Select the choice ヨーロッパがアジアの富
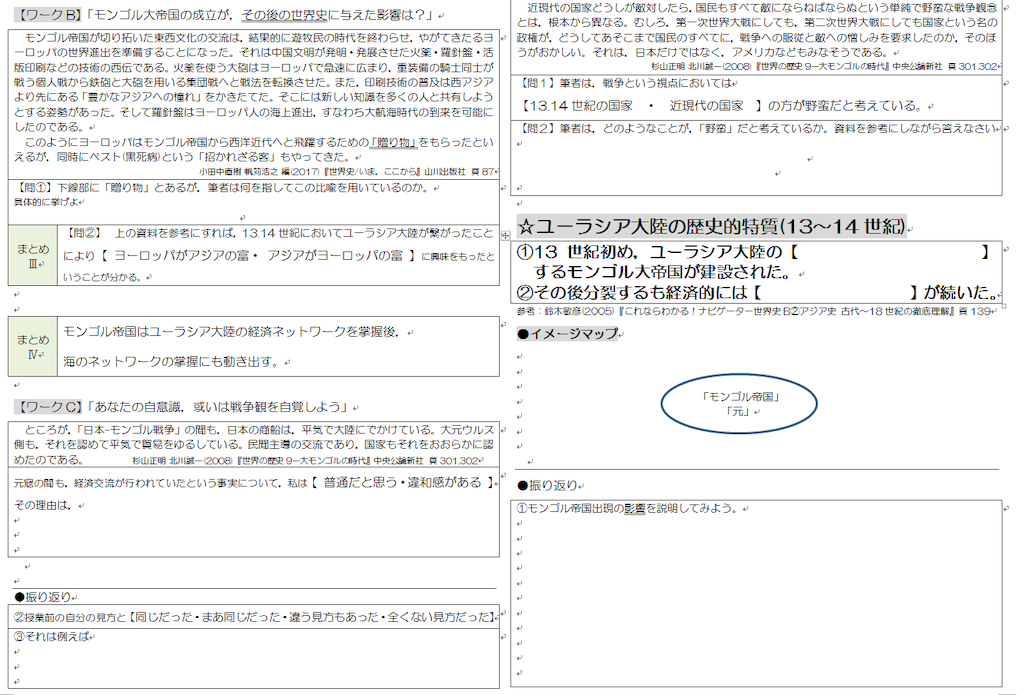This screenshot has width=1024, height=695. tap(182, 255)
